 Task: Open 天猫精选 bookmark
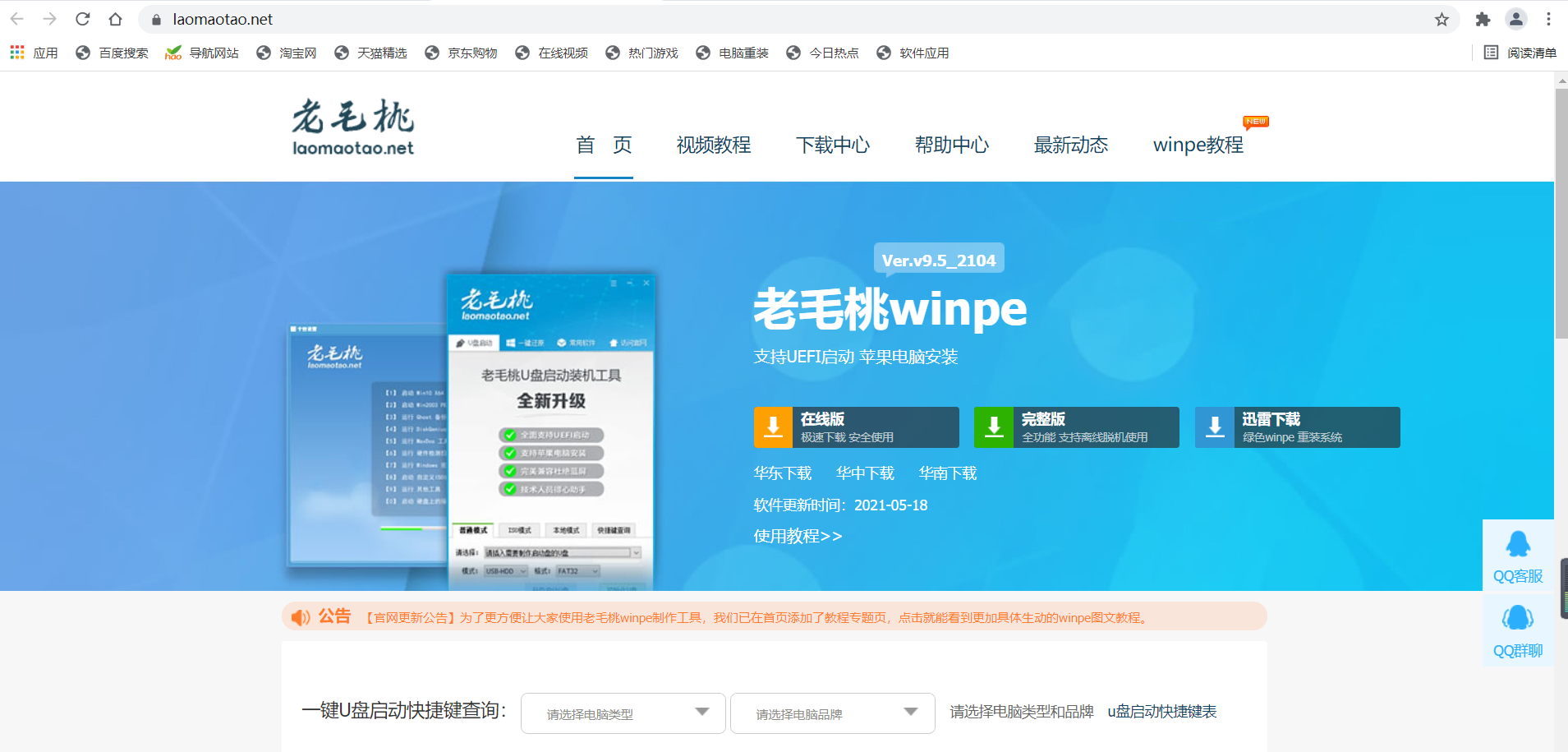coord(370,53)
